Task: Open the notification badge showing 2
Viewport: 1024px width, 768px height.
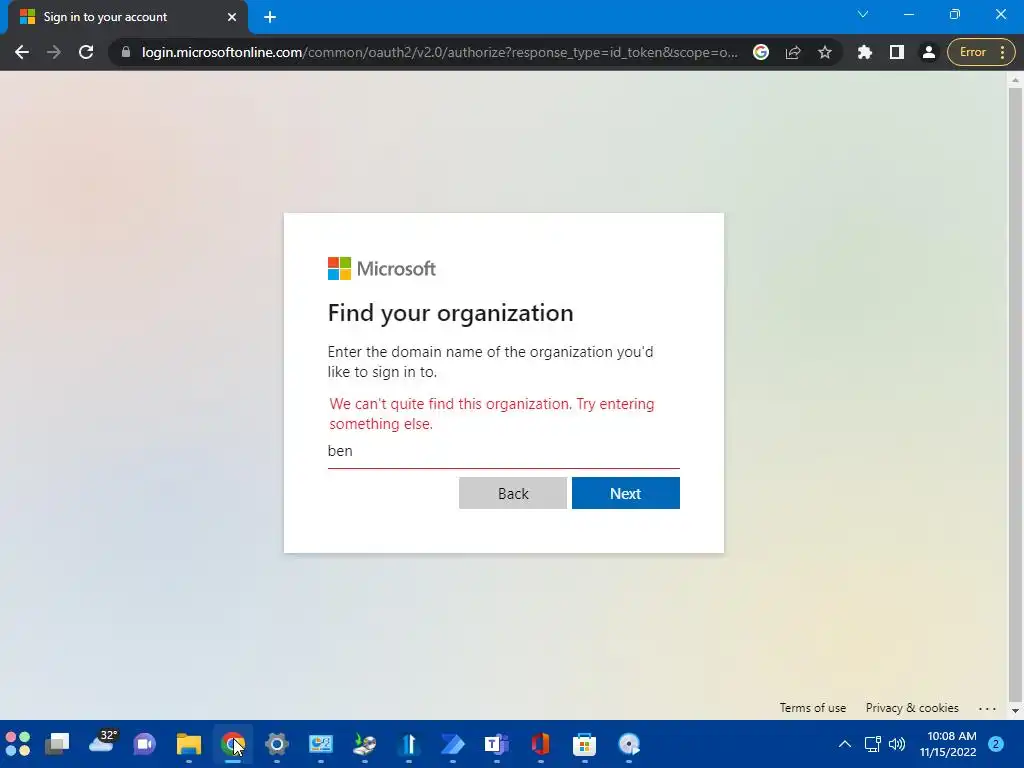Action: pos(996,744)
